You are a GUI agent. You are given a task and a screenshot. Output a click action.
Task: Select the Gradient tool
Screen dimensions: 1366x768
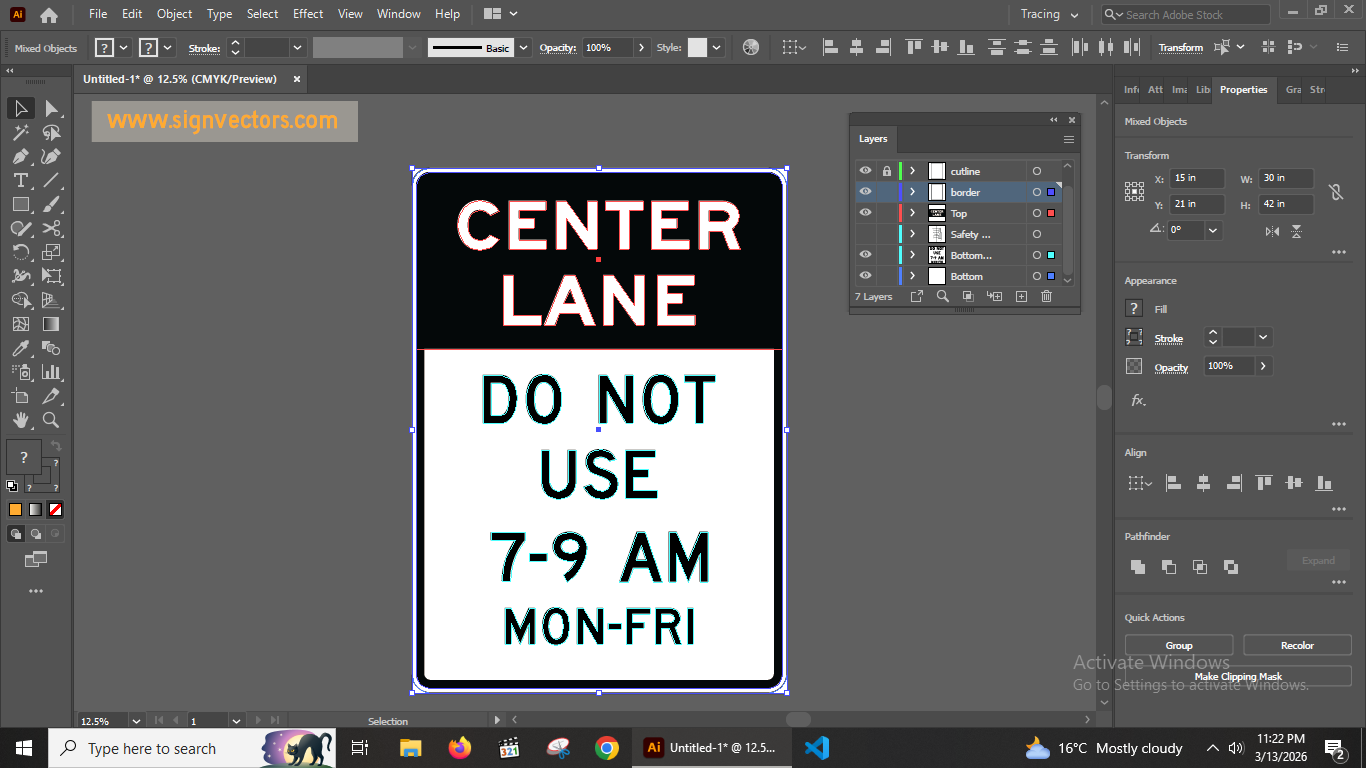(x=51, y=324)
